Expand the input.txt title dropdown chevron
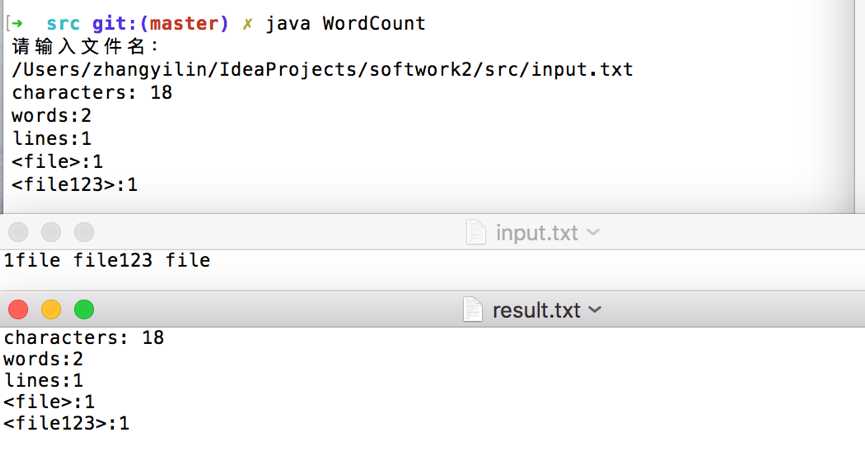Viewport: 865px width, 451px height. click(x=593, y=233)
